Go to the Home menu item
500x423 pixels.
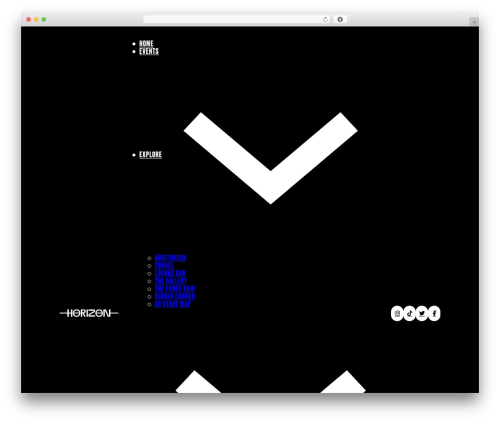click(146, 44)
